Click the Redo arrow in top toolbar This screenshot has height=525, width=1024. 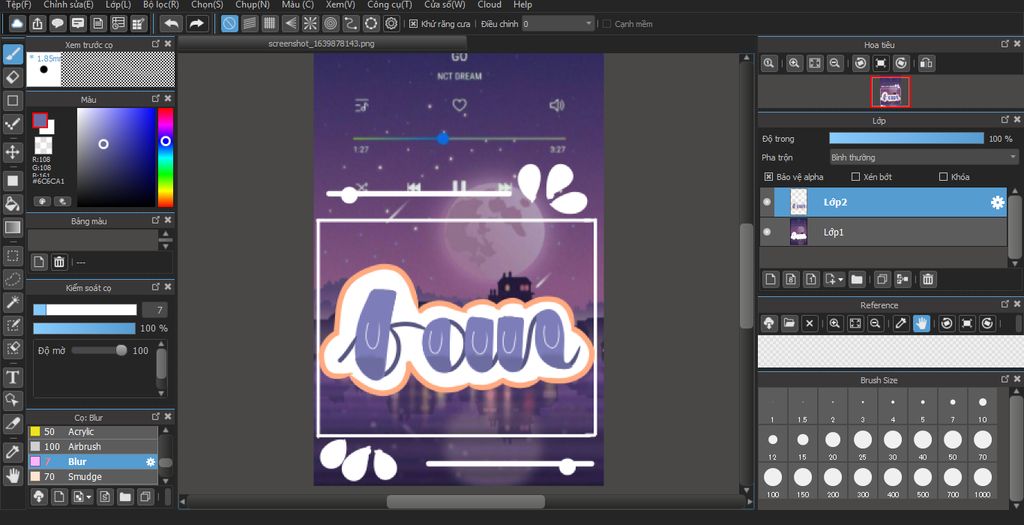pos(196,24)
